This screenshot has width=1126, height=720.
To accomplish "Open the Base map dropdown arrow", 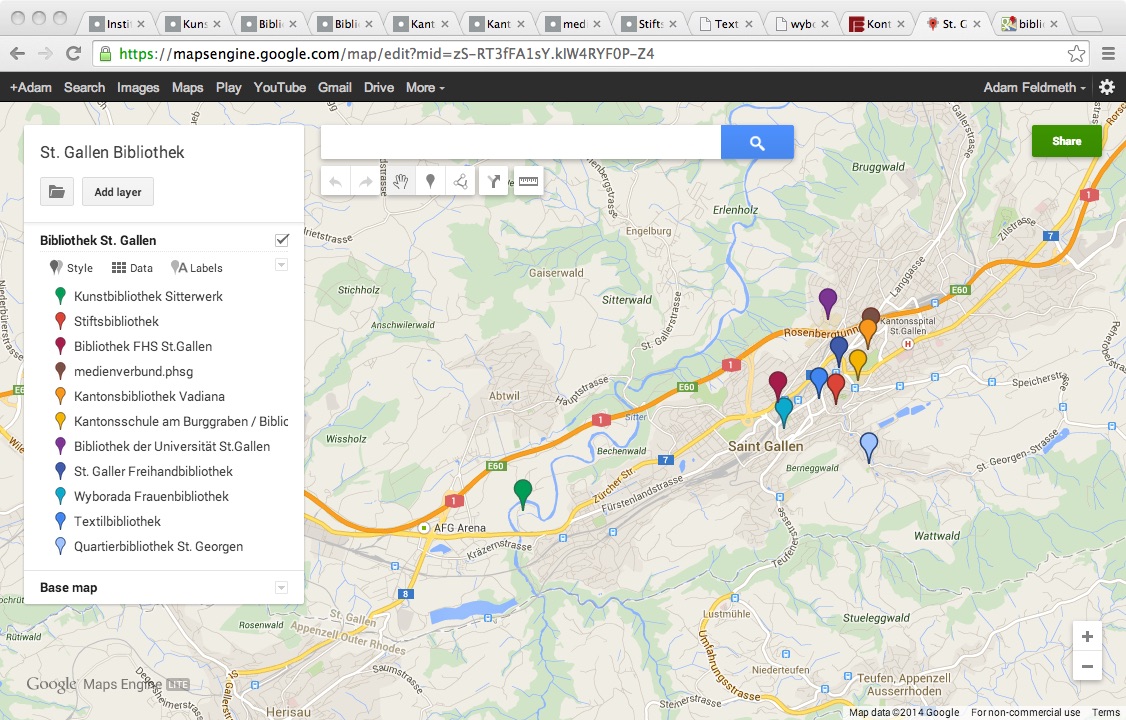I will pos(281,588).
